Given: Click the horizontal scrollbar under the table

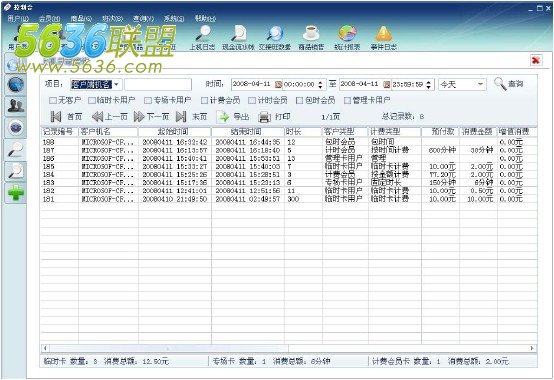Looking at the screenshot, I should [289, 348].
